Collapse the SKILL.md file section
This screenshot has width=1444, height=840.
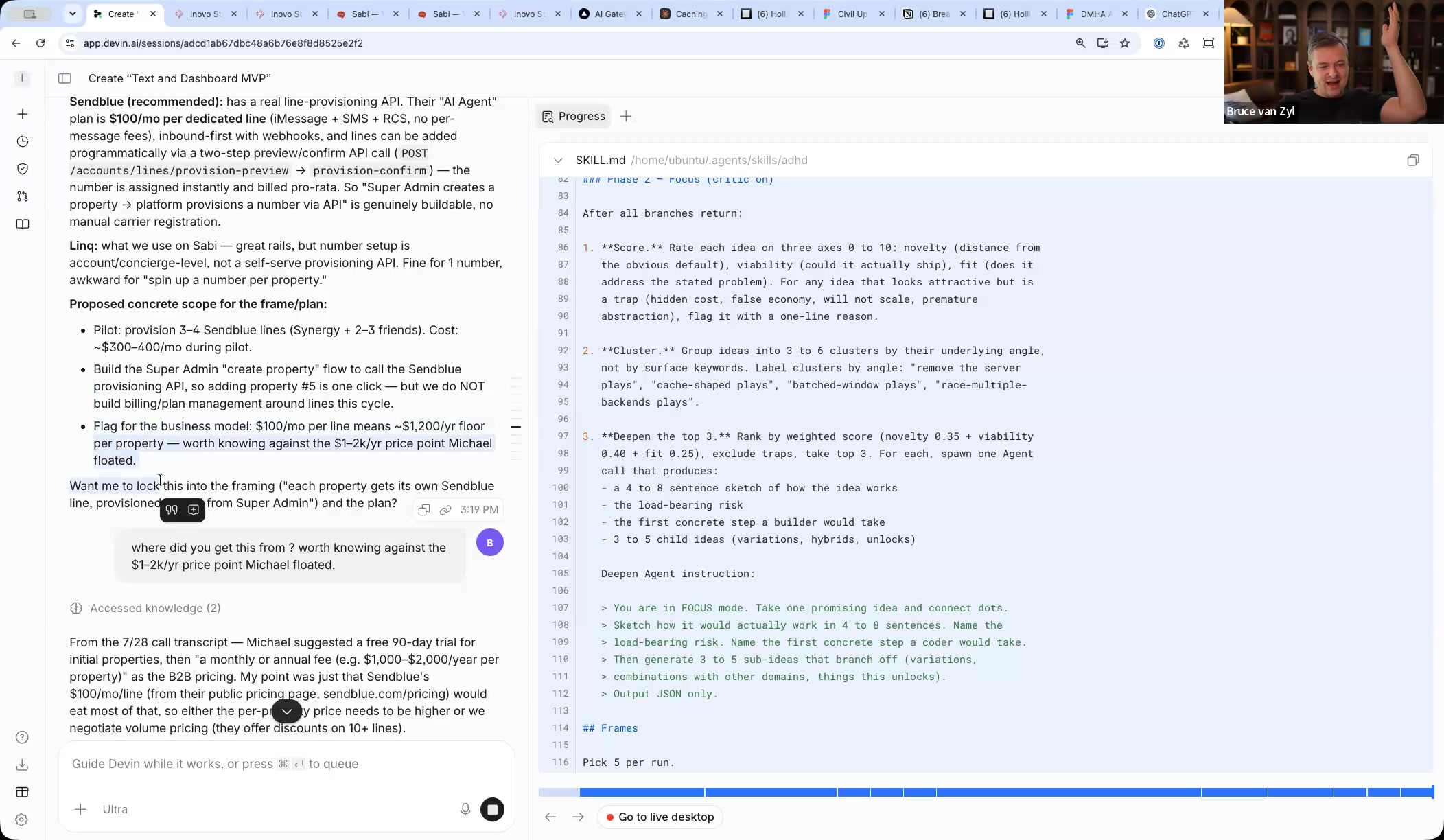pyautogui.click(x=558, y=160)
